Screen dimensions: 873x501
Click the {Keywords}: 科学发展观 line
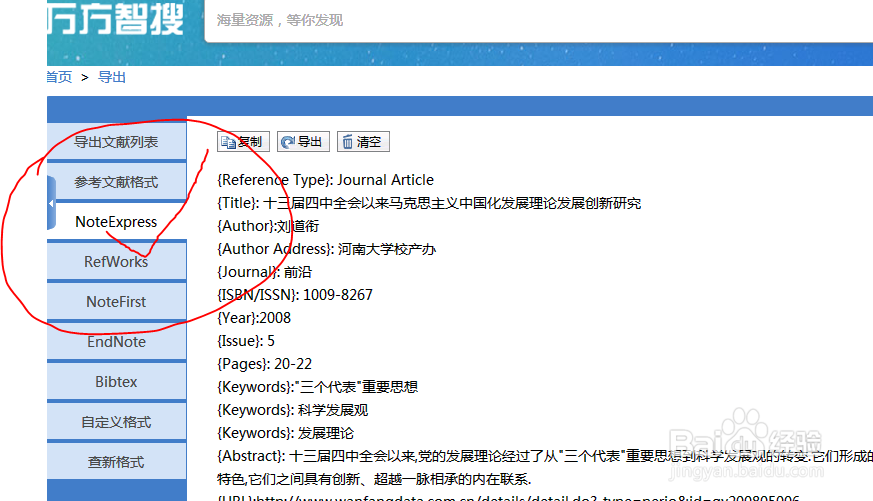tap(293, 410)
